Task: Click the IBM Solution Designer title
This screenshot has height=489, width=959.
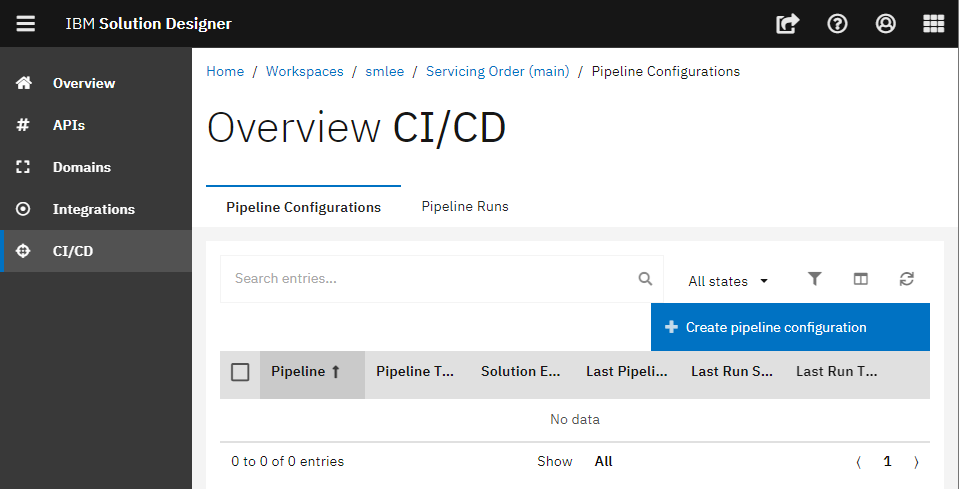Action: [149, 24]
